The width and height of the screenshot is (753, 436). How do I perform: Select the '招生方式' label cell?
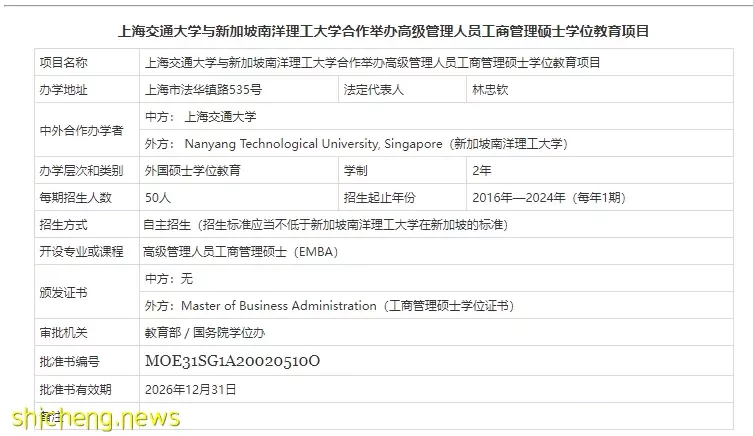click(87, 224)
